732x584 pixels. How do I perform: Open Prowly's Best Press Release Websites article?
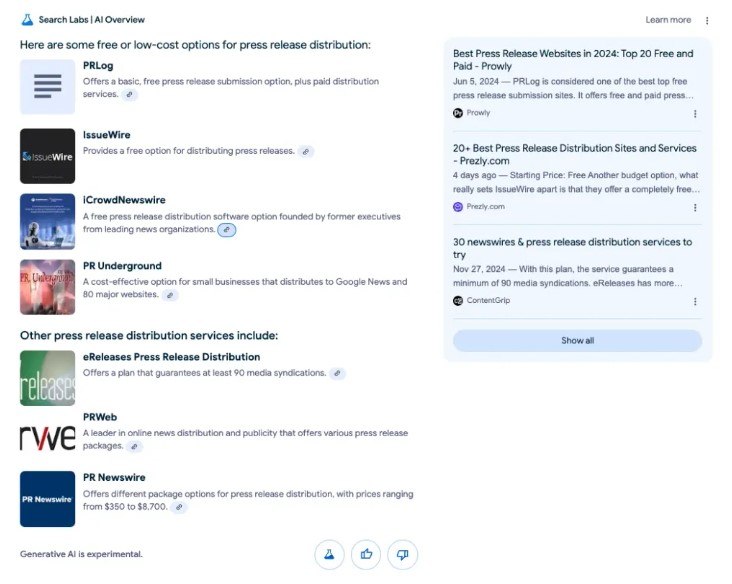(573, 60)
